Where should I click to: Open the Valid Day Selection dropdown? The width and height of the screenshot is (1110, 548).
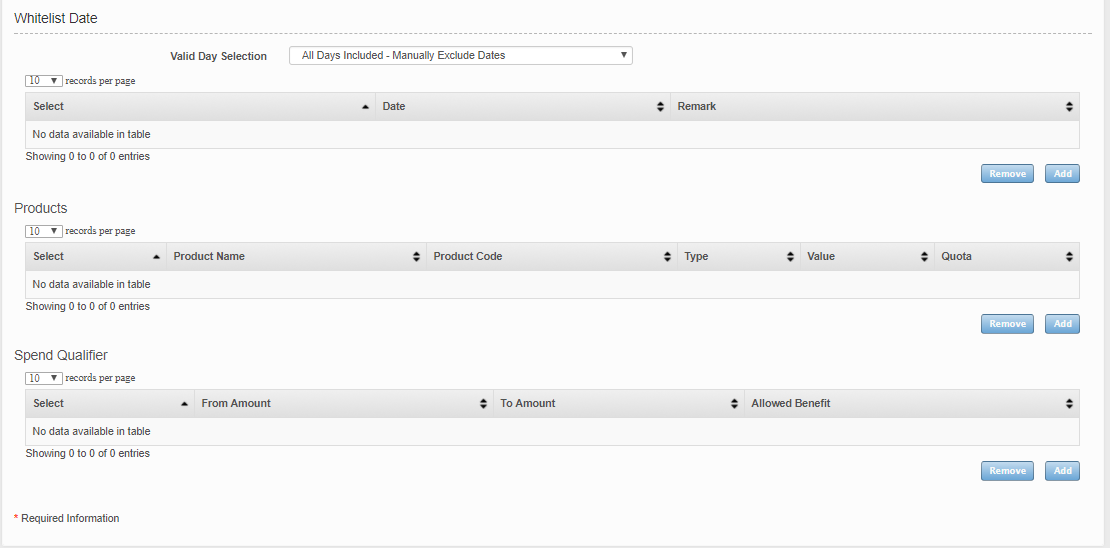coord(461,56)
